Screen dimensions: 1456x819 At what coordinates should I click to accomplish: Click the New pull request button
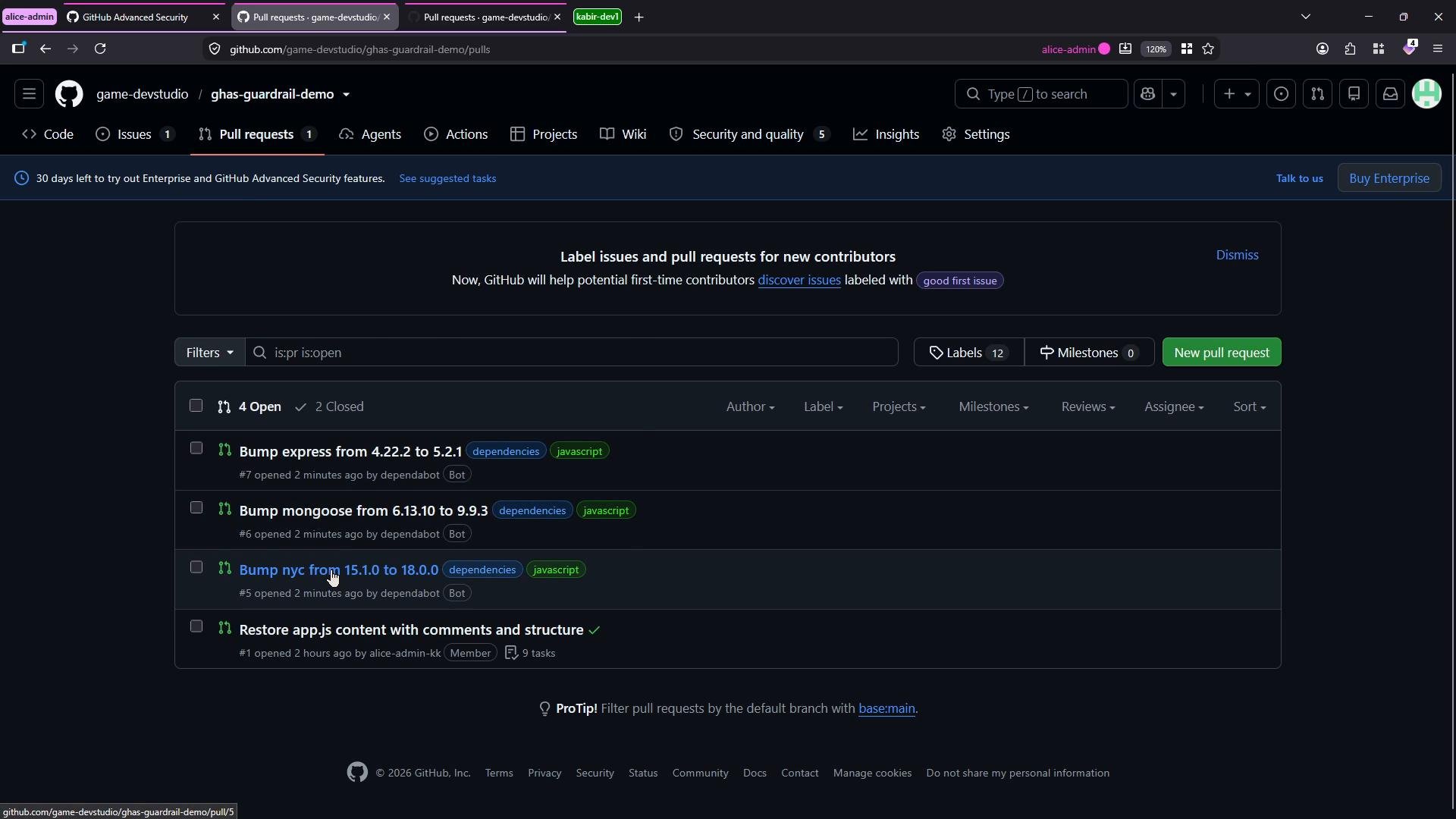(x=1222, y=353)
